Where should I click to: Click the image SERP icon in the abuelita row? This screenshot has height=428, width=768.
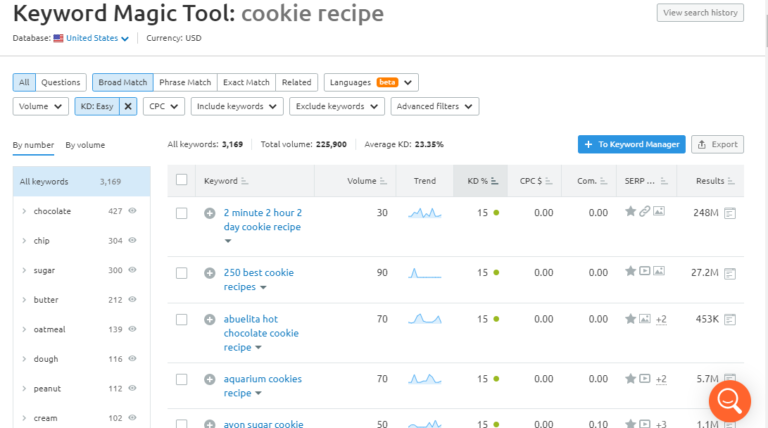pyautogui.click(x=645, y=319)
